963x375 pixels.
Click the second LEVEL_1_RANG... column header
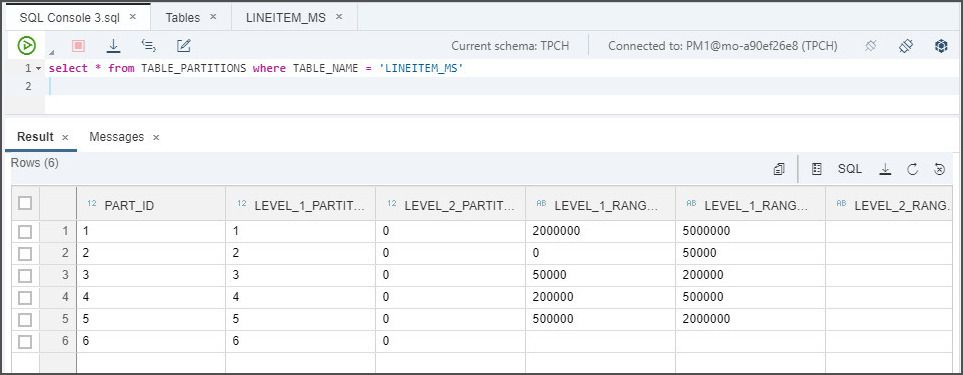tap(750, 204)
